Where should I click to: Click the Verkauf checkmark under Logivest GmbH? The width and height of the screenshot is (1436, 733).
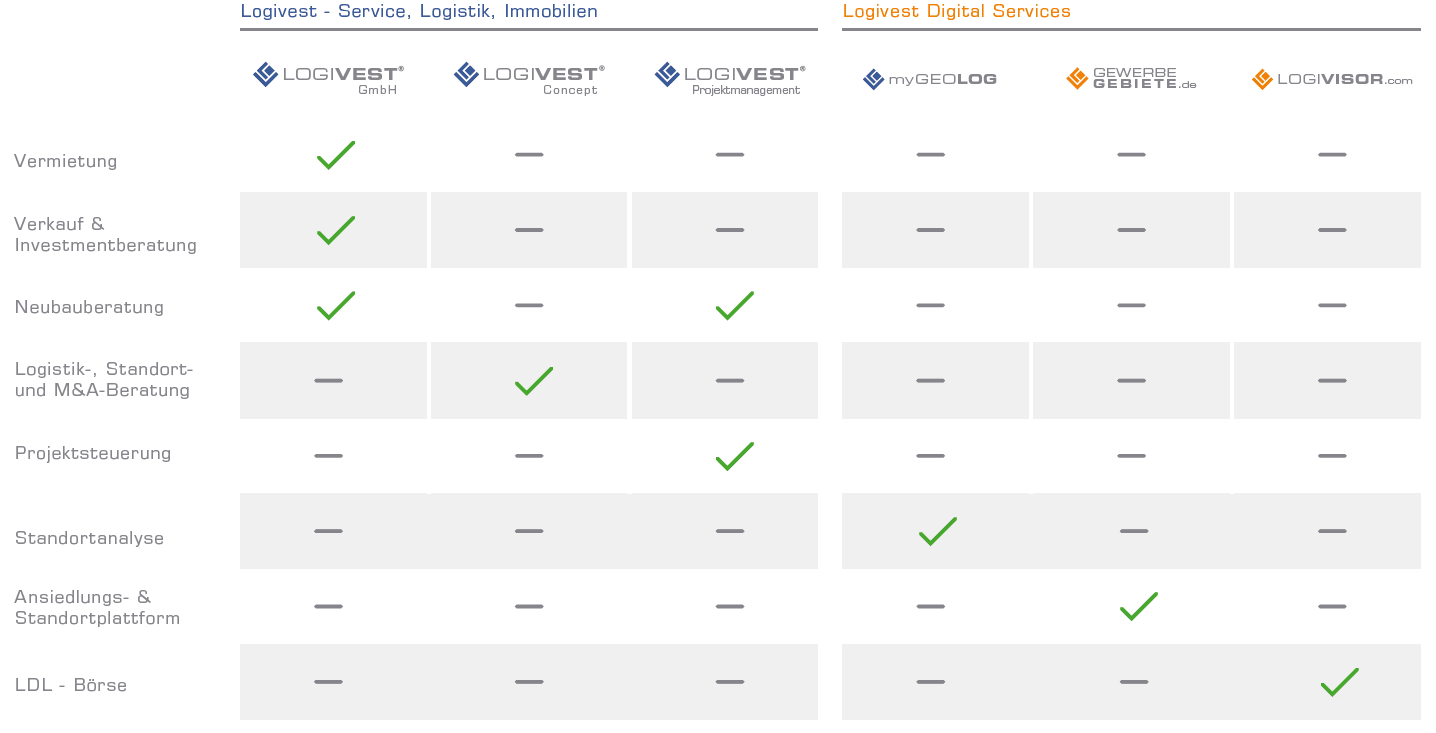(x=336, y=230)
